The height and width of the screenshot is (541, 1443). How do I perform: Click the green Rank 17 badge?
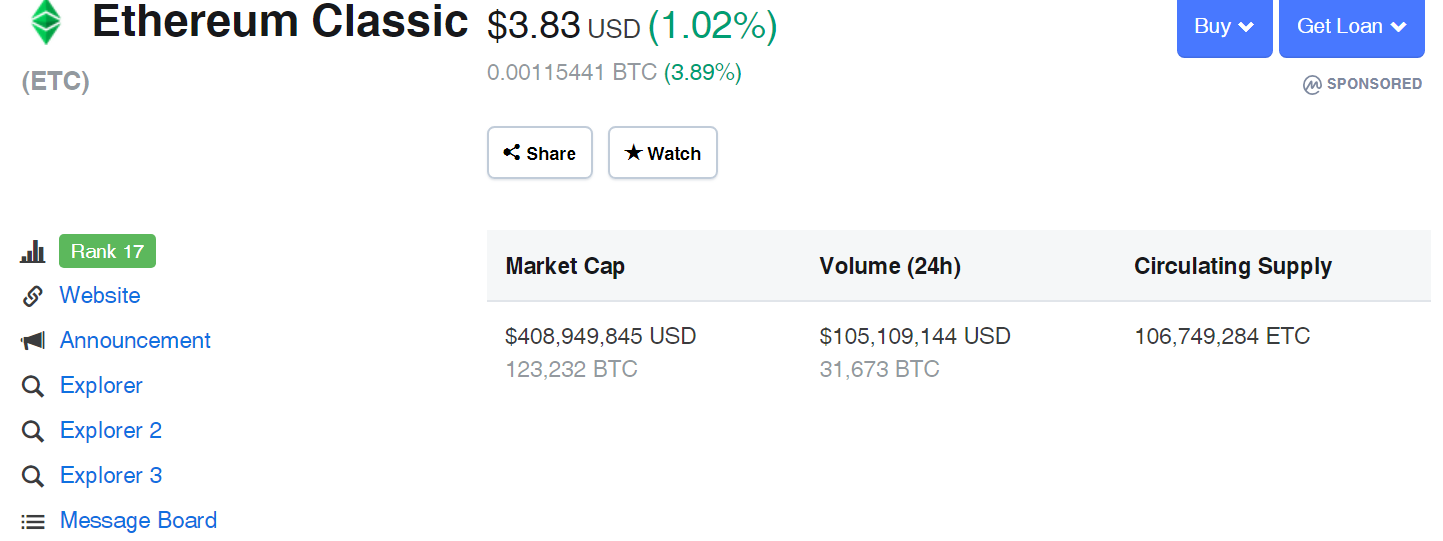tap(107, 252)
